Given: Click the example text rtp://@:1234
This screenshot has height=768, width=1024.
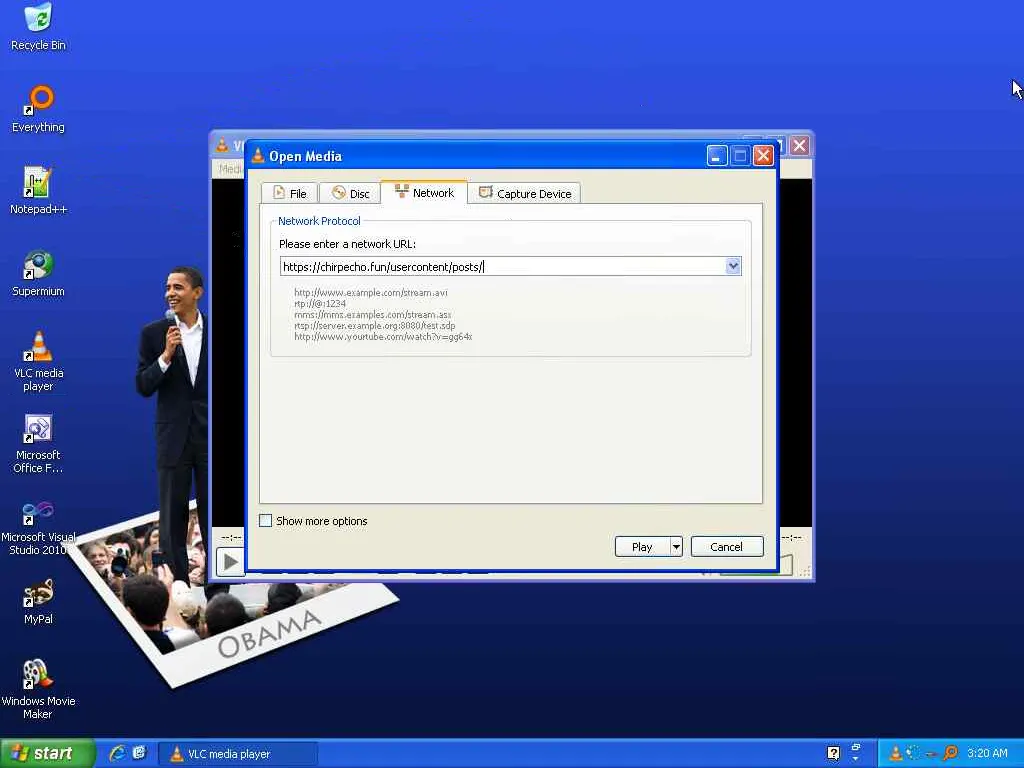Looking at the screenshot, I should 320,304.
